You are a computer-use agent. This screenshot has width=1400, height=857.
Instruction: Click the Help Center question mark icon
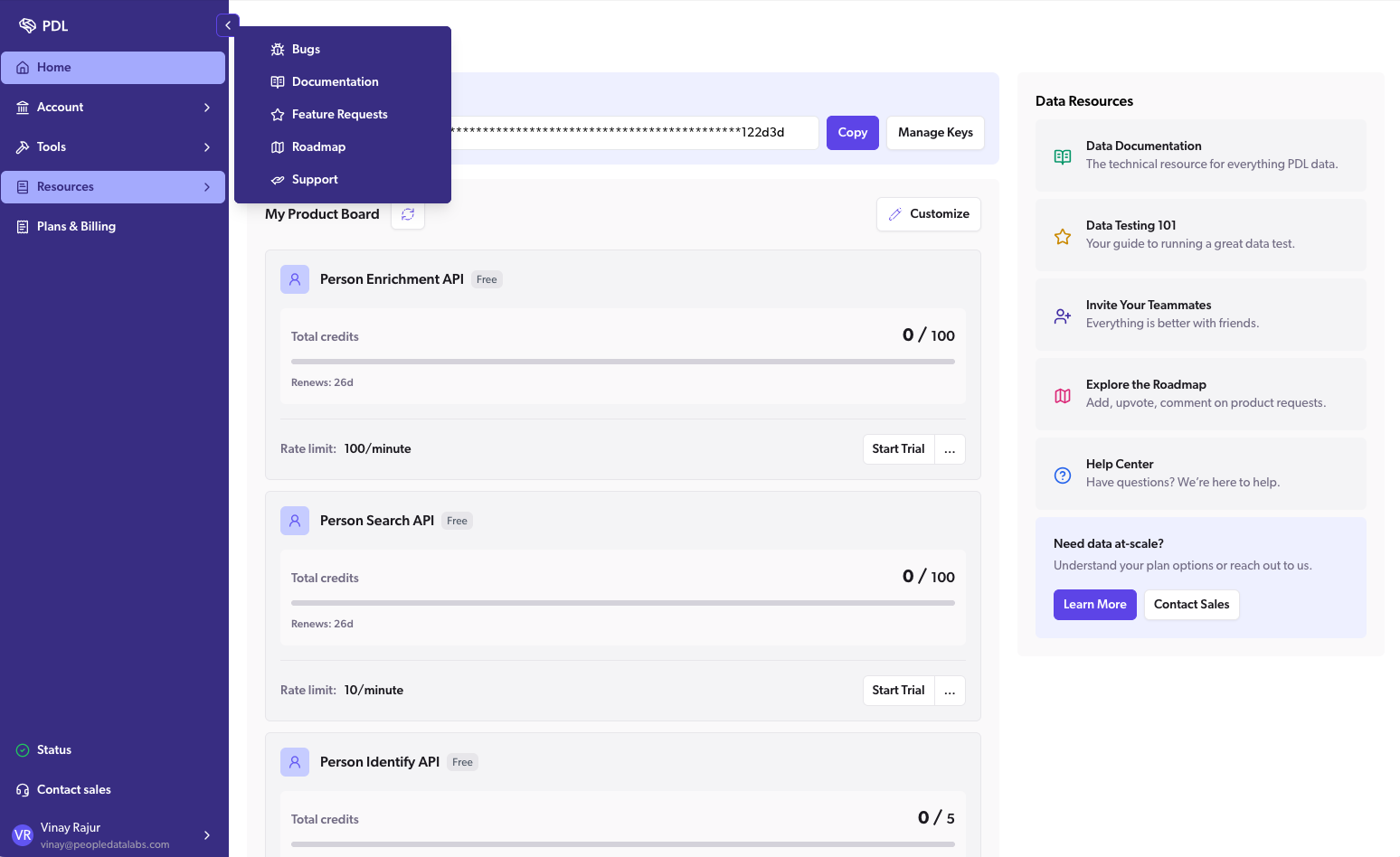(1063, 475)
